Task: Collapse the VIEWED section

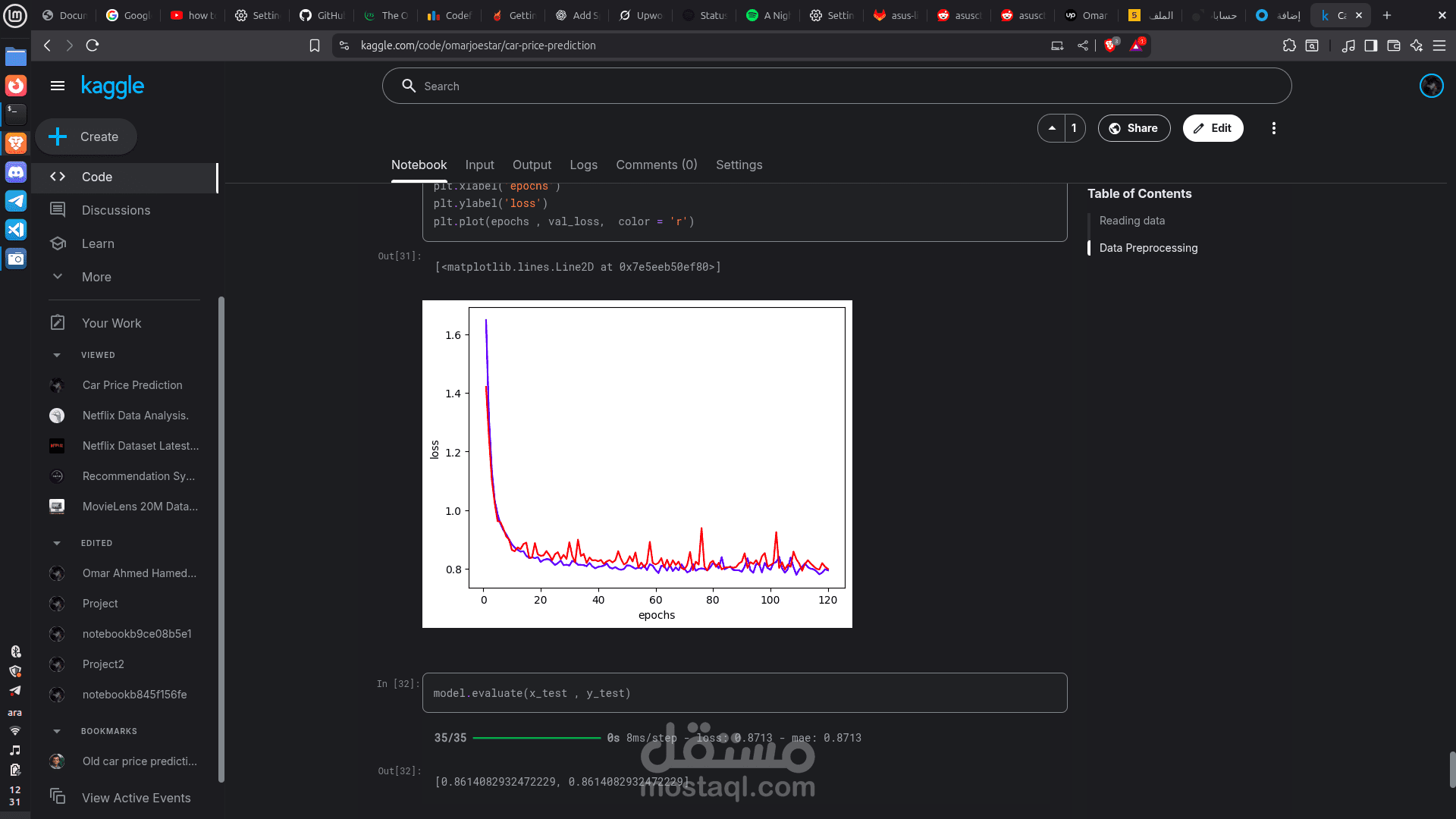Action: (x=57, y=355)
